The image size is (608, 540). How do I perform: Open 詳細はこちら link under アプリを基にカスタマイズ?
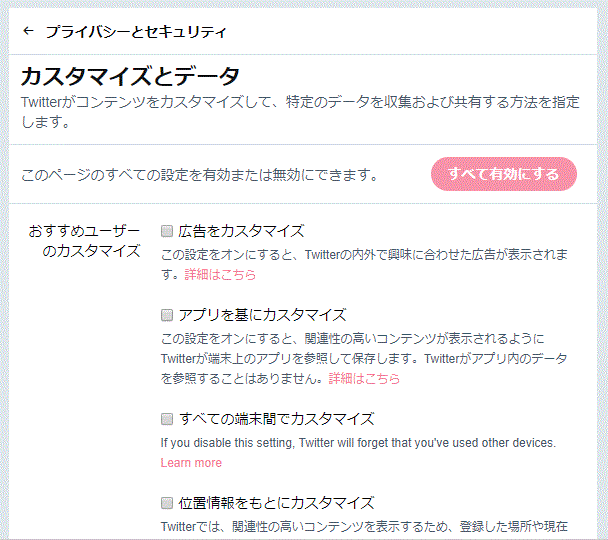click(x=364, y=378)
